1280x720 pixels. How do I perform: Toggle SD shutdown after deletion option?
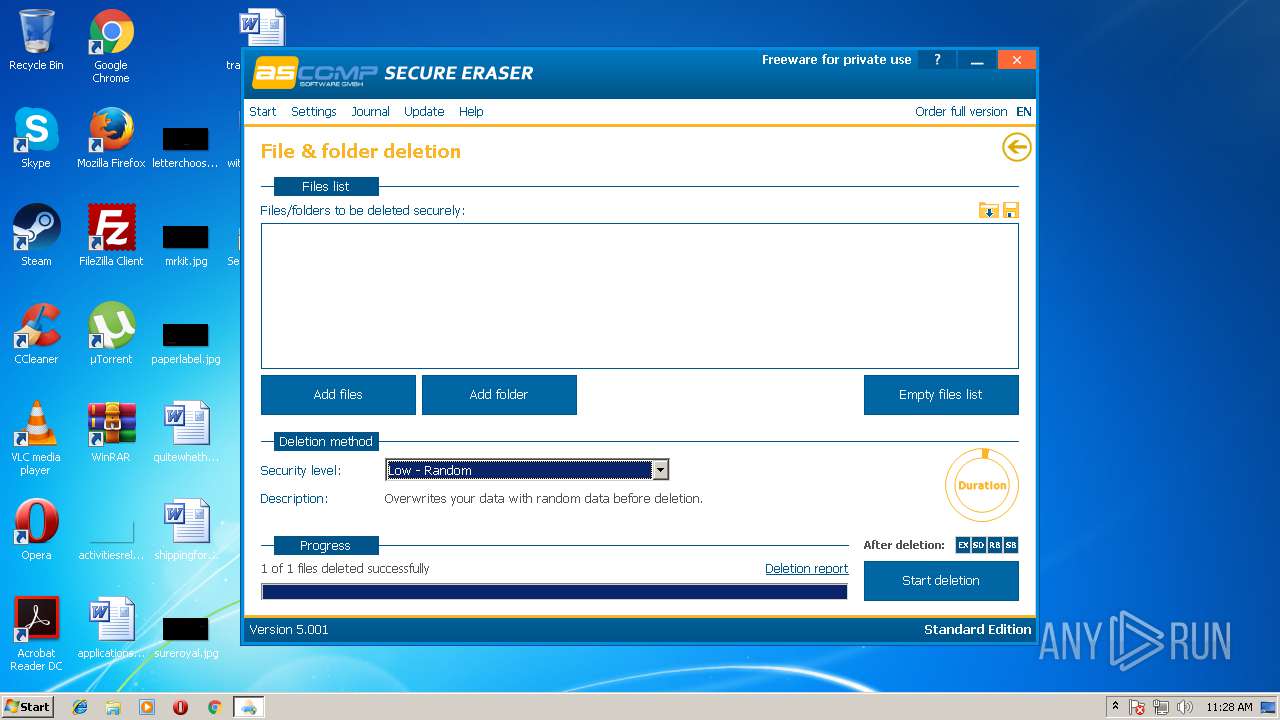coord(979,545)
